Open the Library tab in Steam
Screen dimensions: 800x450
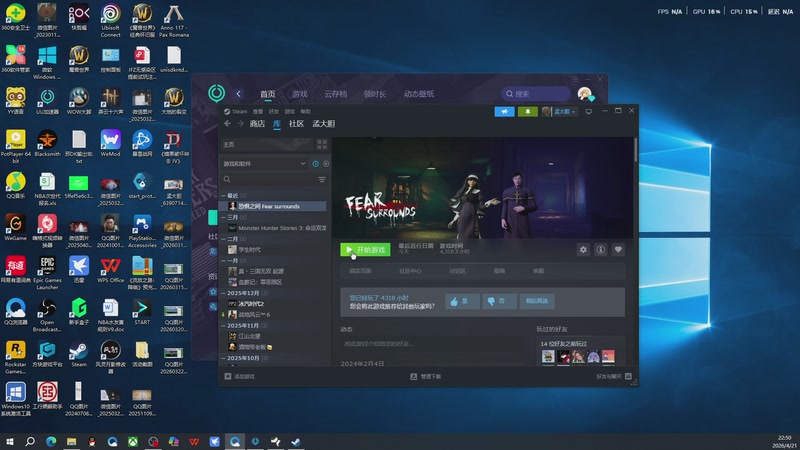point(277,123)
